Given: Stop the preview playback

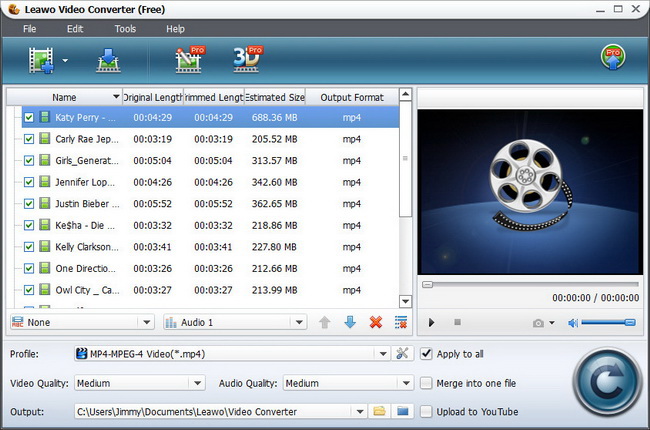Looking at the screenshot, I should [x=457, y=322].
